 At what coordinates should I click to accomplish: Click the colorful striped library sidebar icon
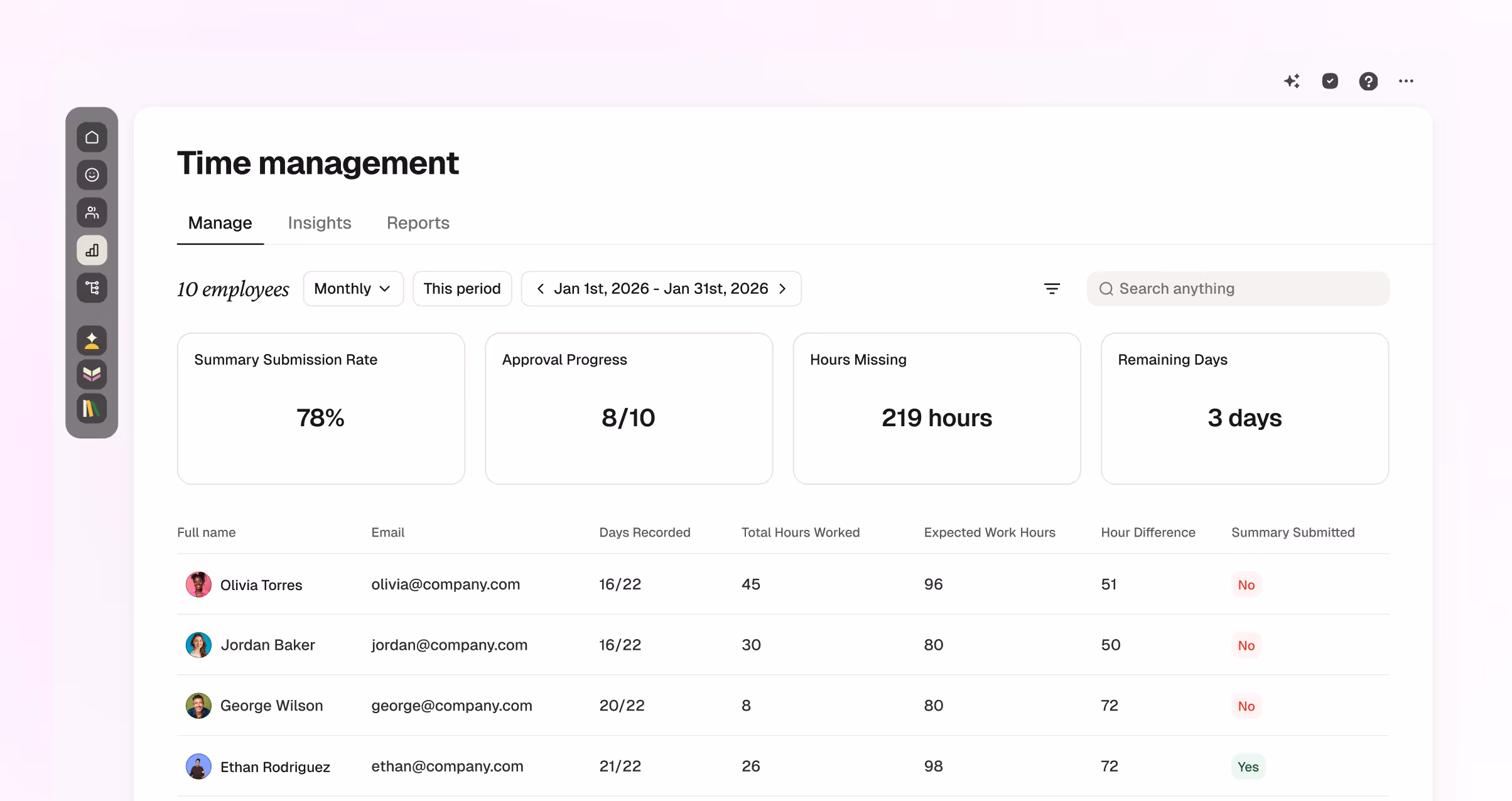coord(92,409)
